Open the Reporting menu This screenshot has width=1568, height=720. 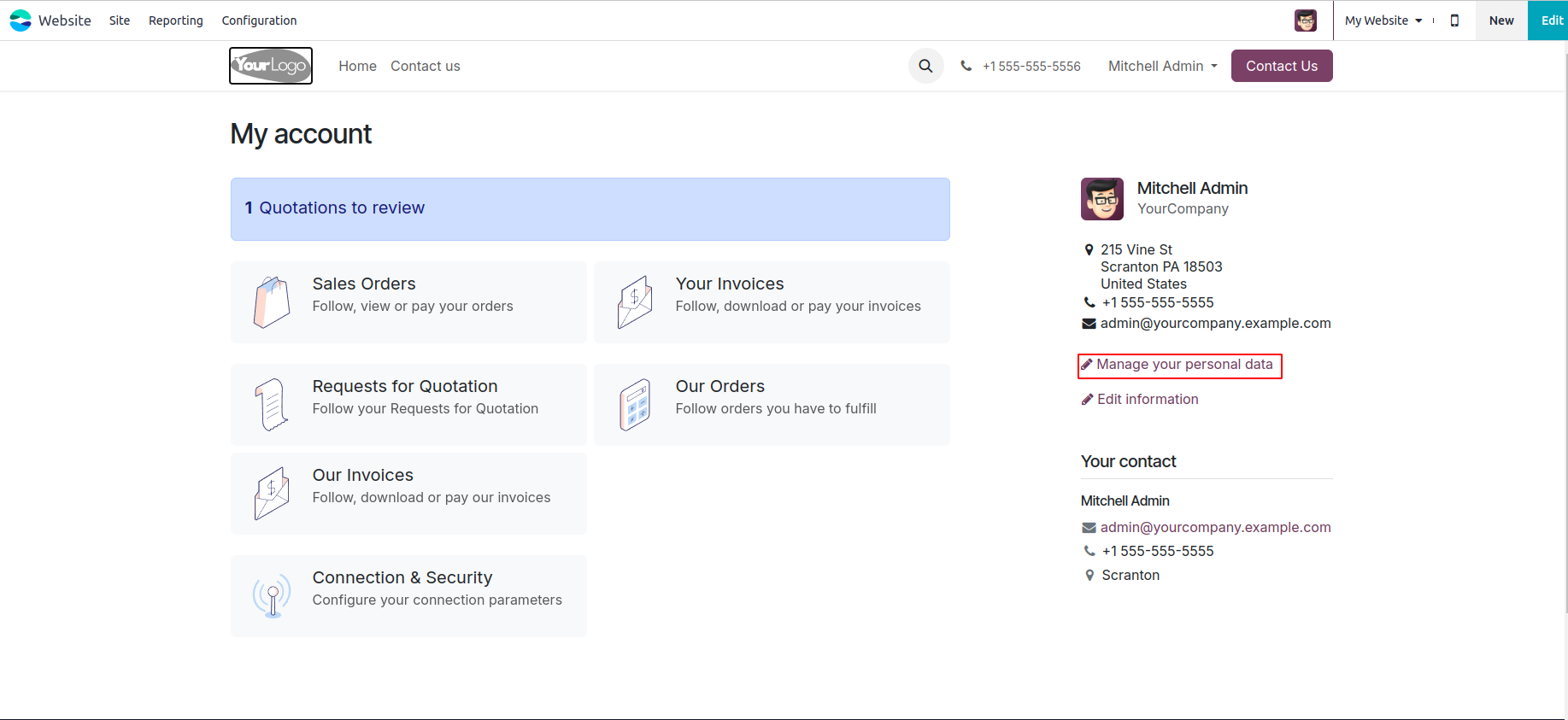point(176,20)
